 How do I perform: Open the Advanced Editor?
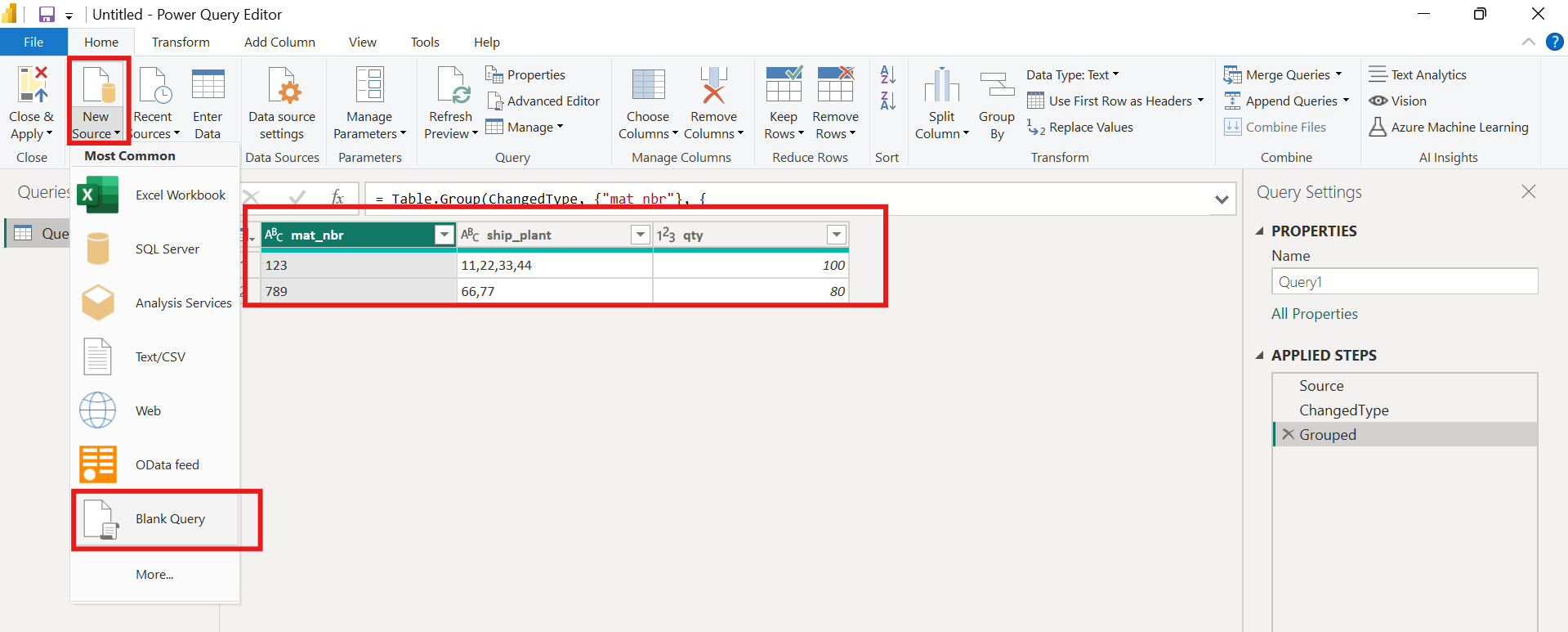click(543, 101)
